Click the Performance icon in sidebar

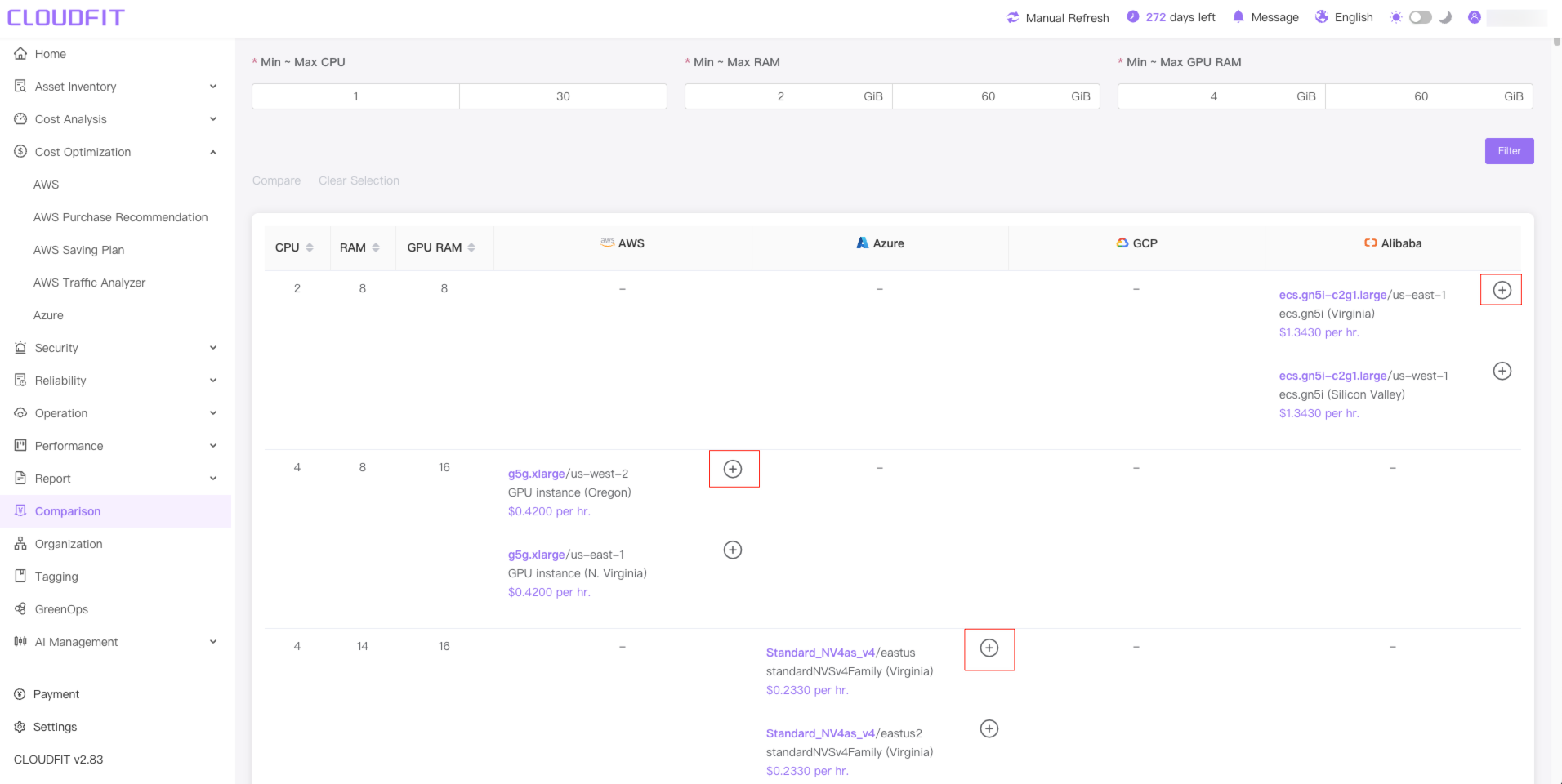tap(20, 445)
